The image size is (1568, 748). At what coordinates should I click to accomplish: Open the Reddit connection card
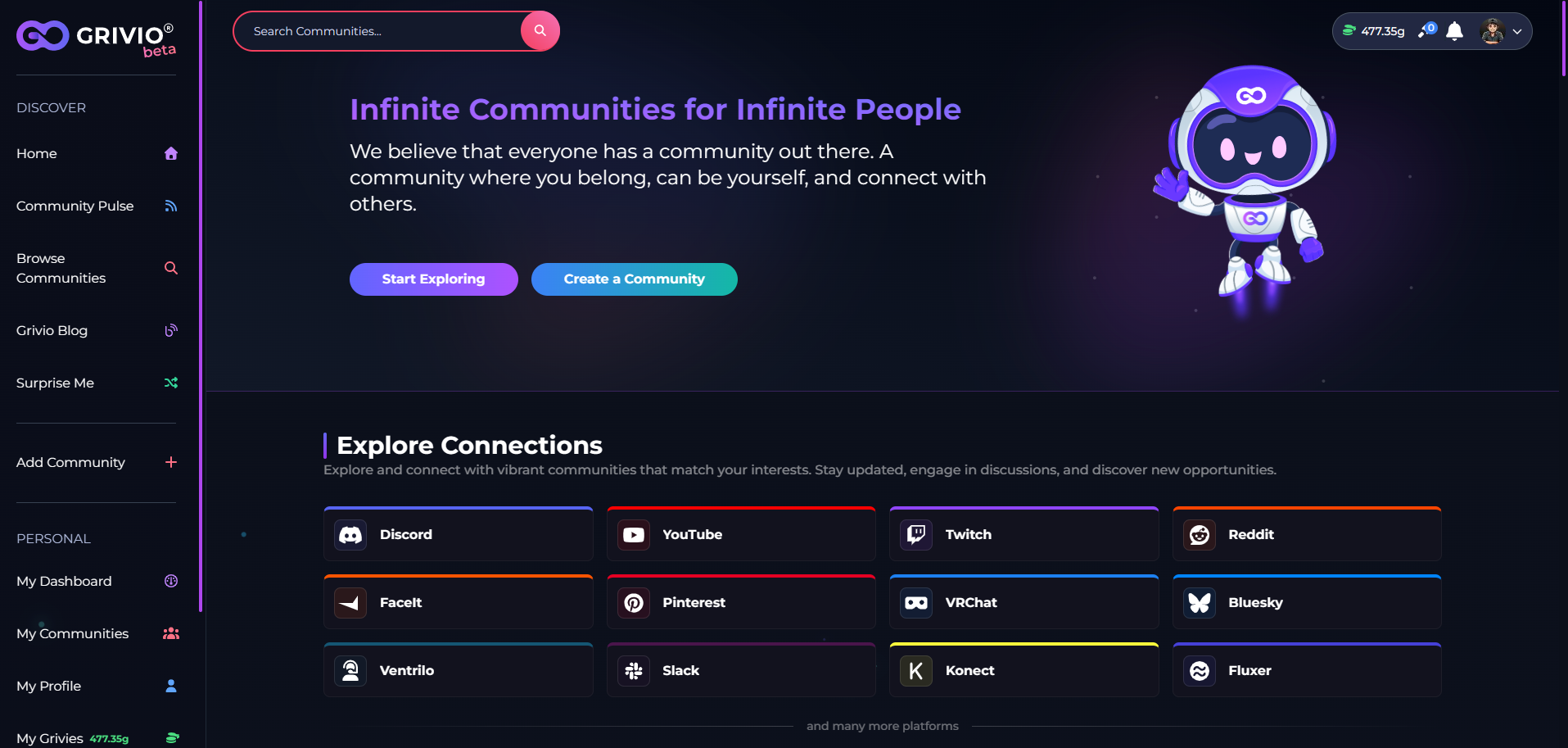click(1307, 534)
